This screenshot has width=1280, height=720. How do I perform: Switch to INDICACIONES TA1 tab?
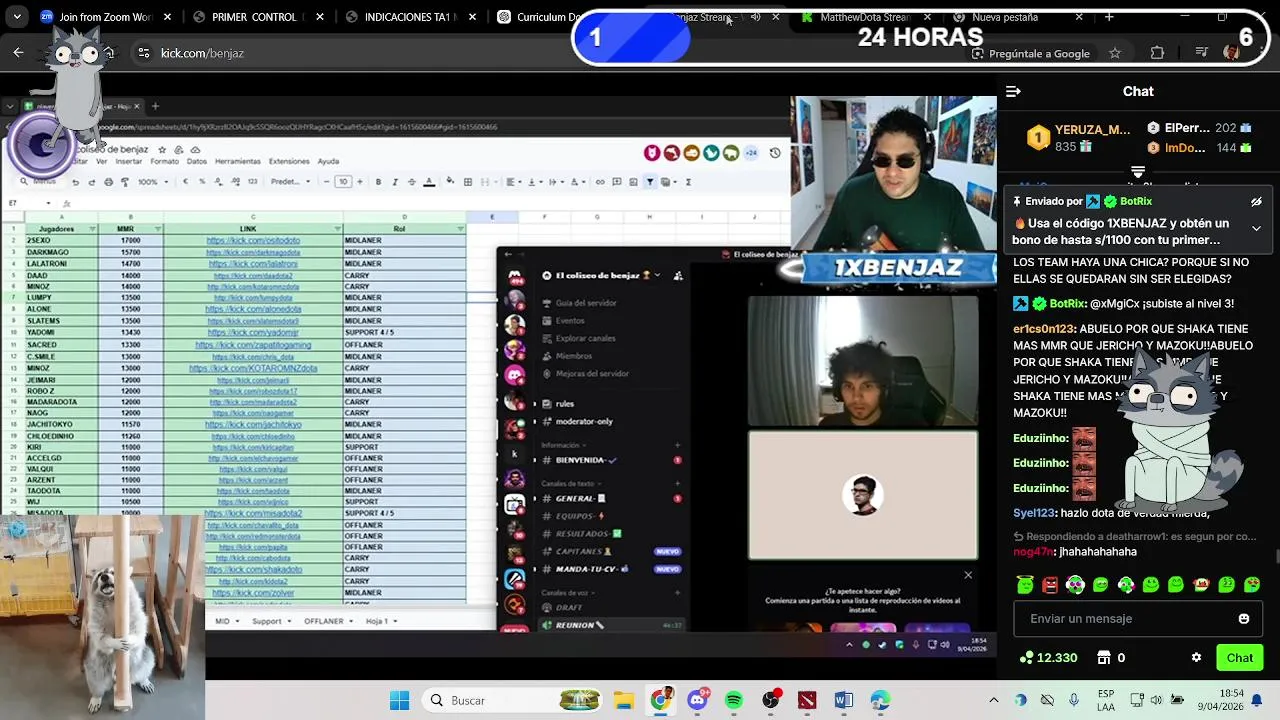[409, 17]
